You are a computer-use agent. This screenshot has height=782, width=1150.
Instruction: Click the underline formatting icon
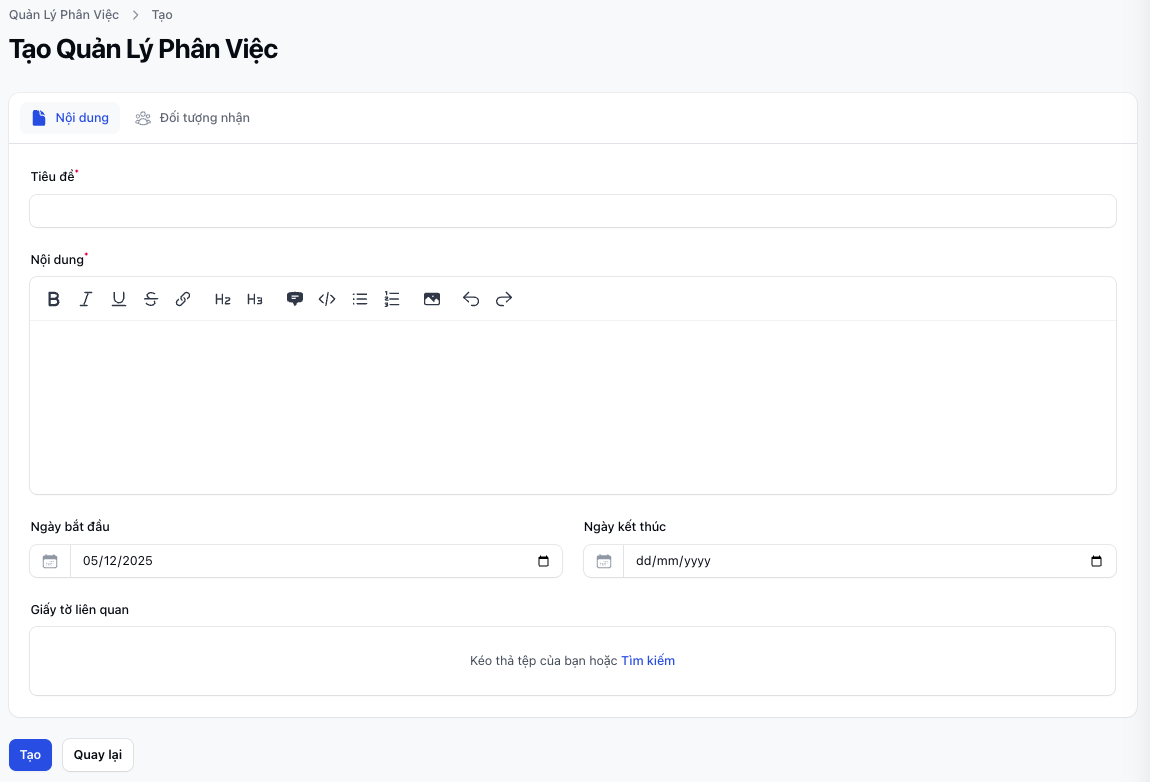(x=119, y=299)
